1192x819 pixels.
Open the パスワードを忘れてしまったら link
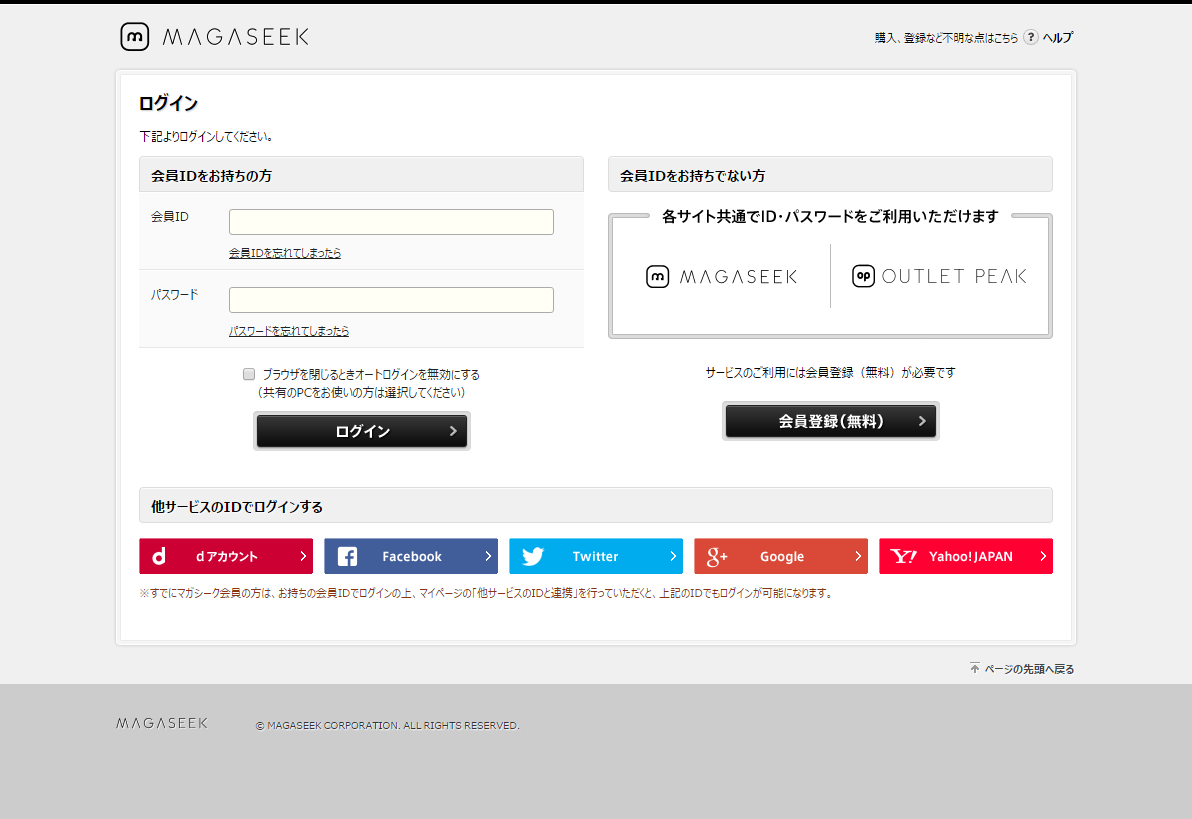point(289,331)
